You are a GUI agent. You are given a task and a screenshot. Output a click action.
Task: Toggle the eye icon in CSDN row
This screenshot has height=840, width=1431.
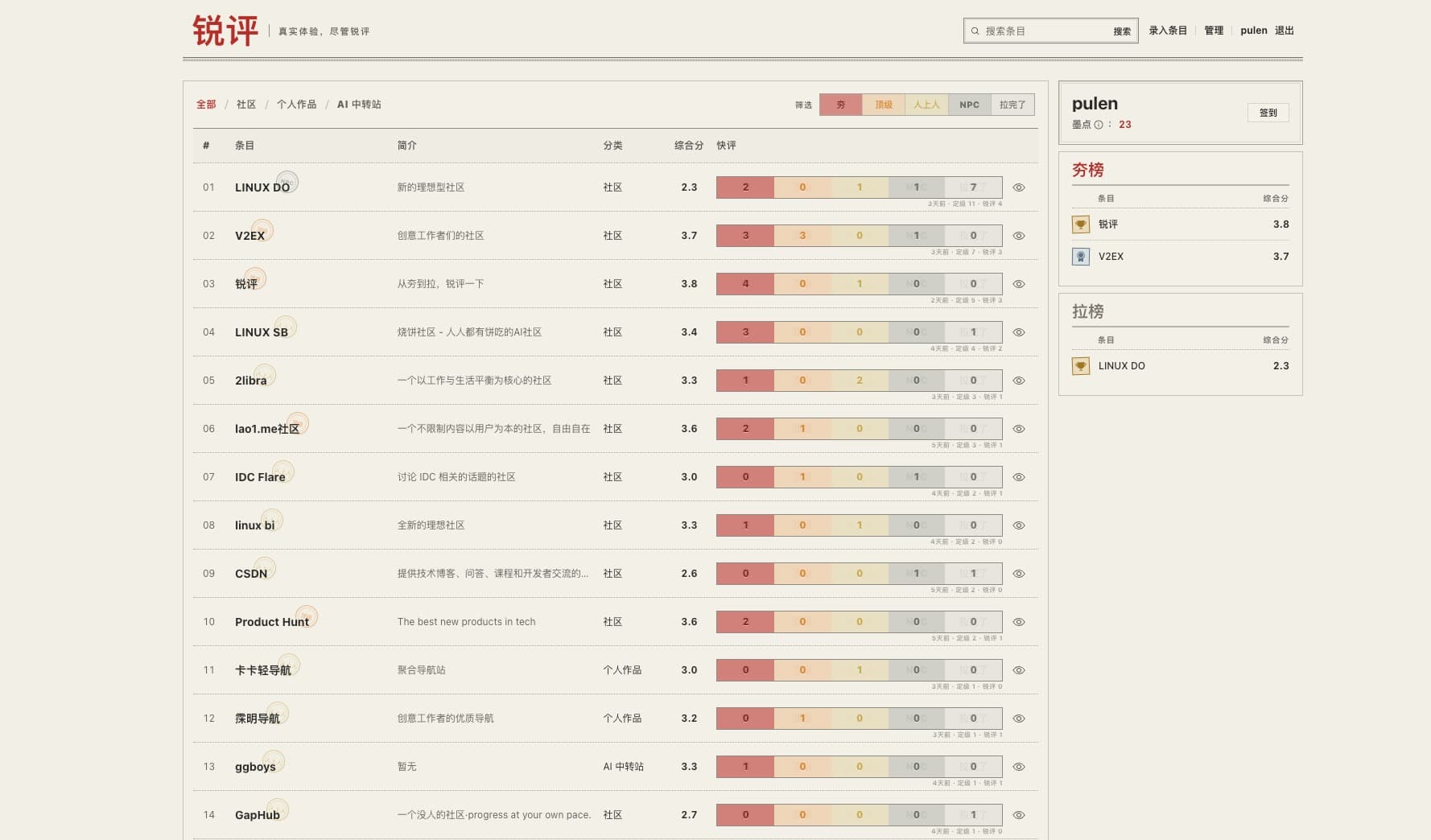1019,574
